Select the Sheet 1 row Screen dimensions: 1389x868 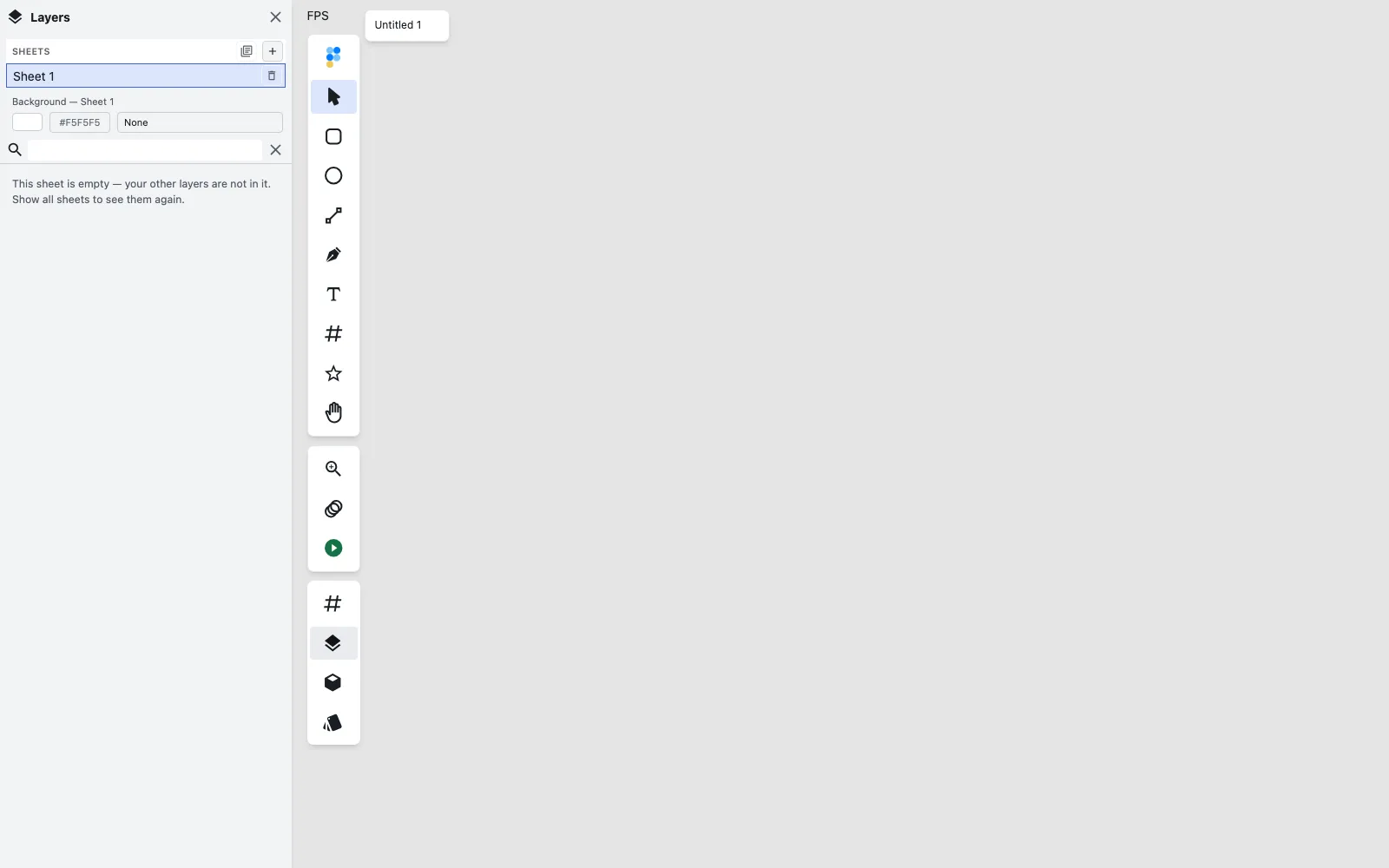[x=146, y=76]
